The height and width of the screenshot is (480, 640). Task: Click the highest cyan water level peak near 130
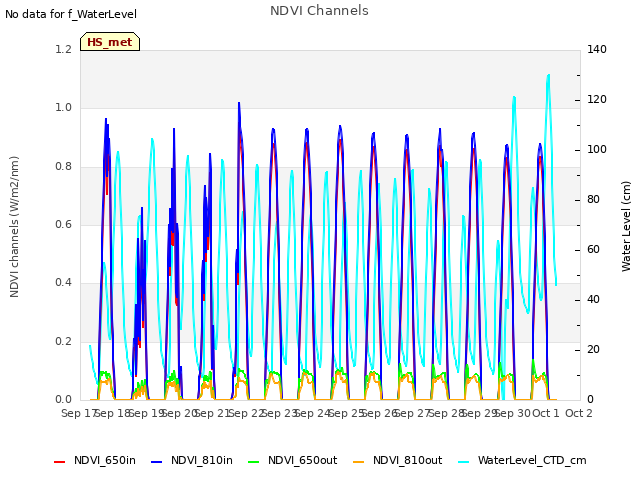pos(548,76)
